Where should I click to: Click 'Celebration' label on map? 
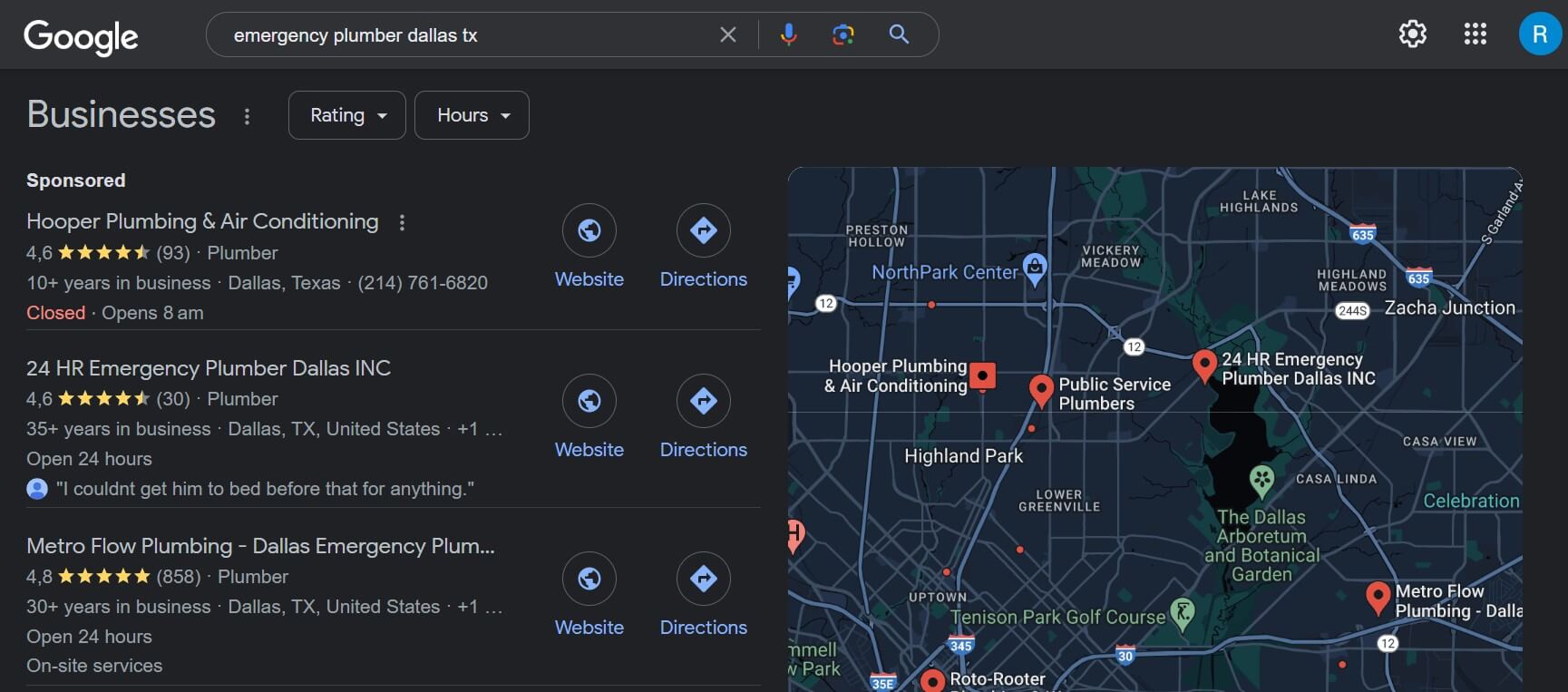[x=1471, y=501]
